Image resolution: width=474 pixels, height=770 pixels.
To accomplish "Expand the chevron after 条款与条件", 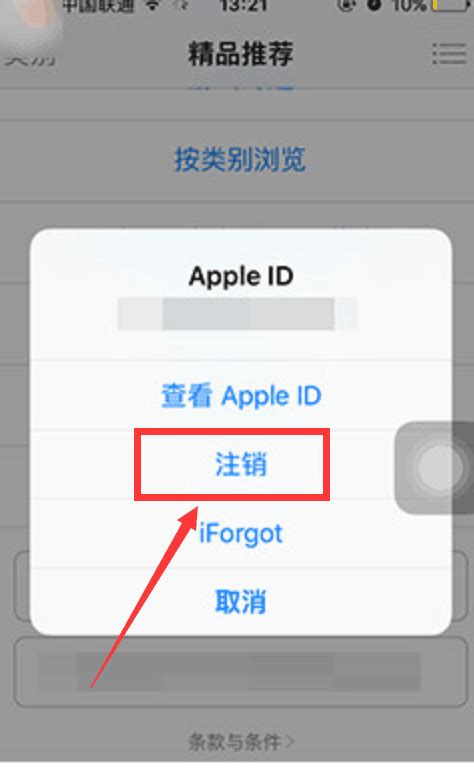I will (289, 742).
